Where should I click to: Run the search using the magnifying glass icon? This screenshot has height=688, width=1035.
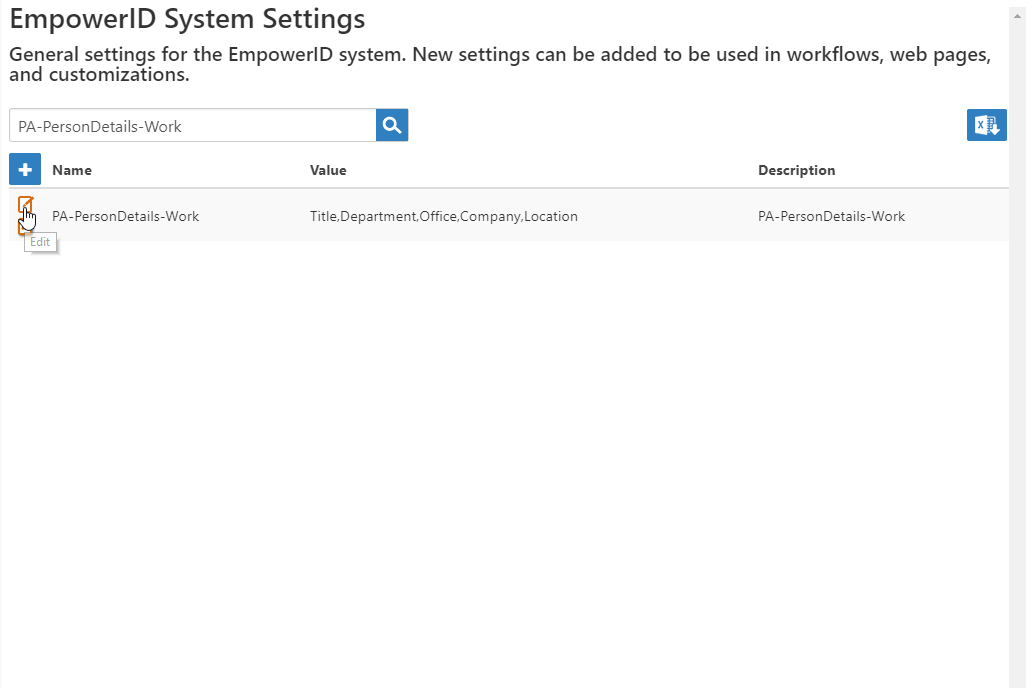pos(391,124)
